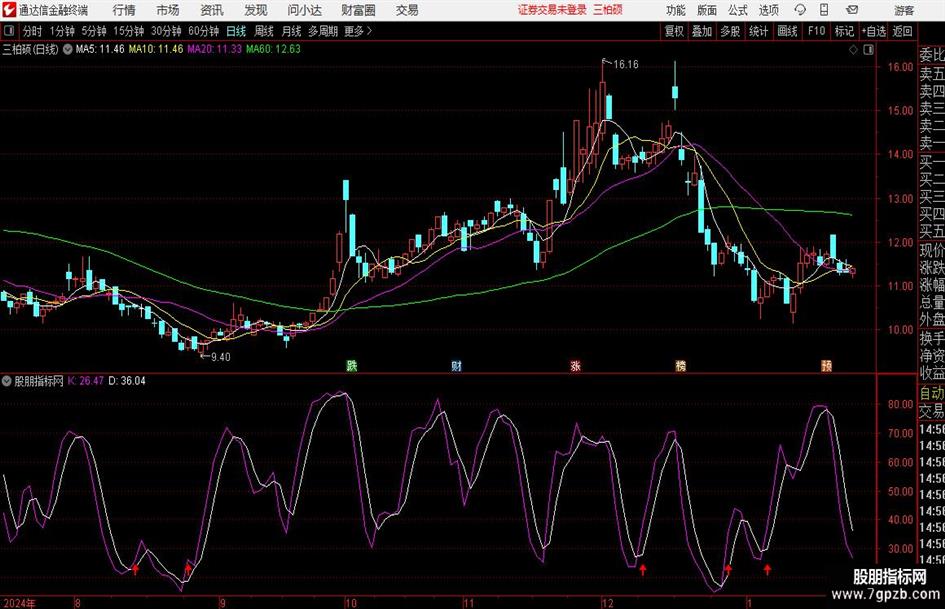Open the 发现 menu
Viewport: 945px width, 609px height.
coord(256,10)
